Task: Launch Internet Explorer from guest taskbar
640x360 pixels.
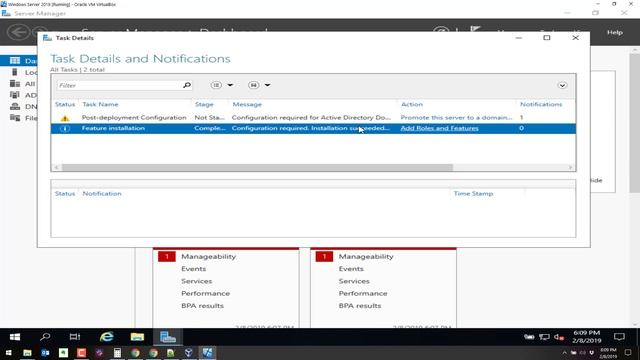Action: [x=107, y=337]
